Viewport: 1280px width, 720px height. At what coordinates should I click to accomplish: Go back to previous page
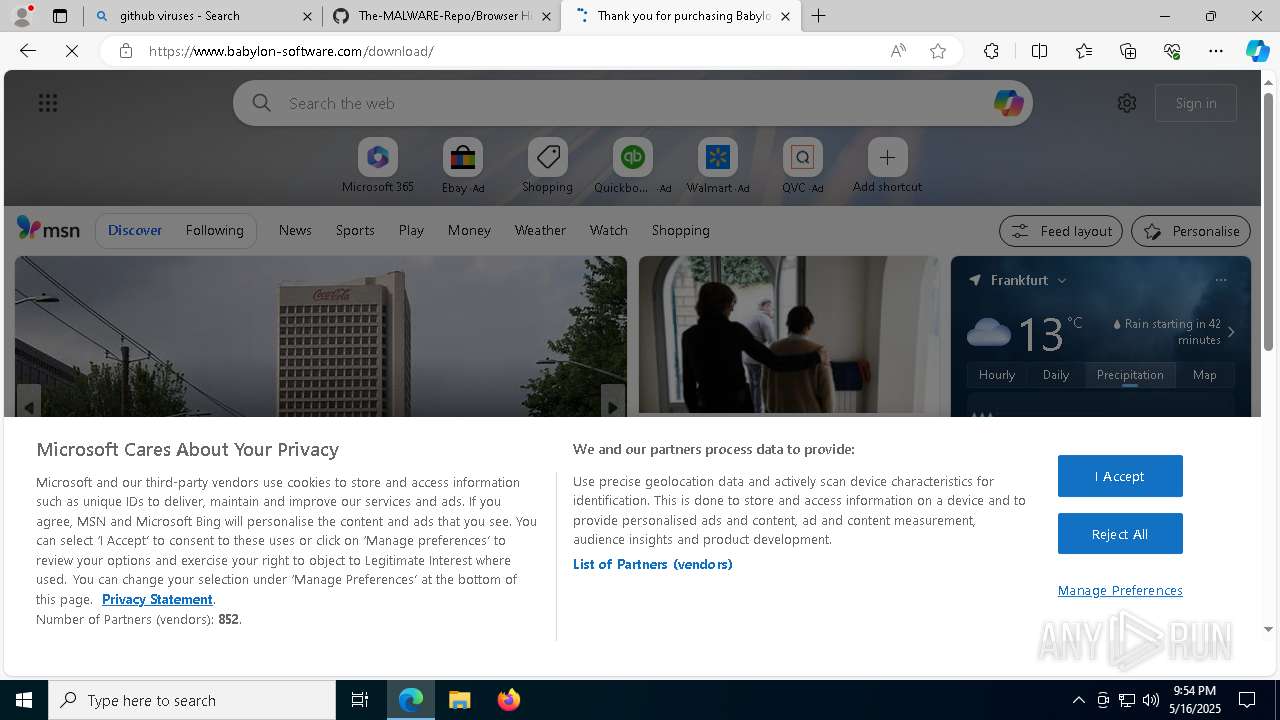click(x=28, y=51)
